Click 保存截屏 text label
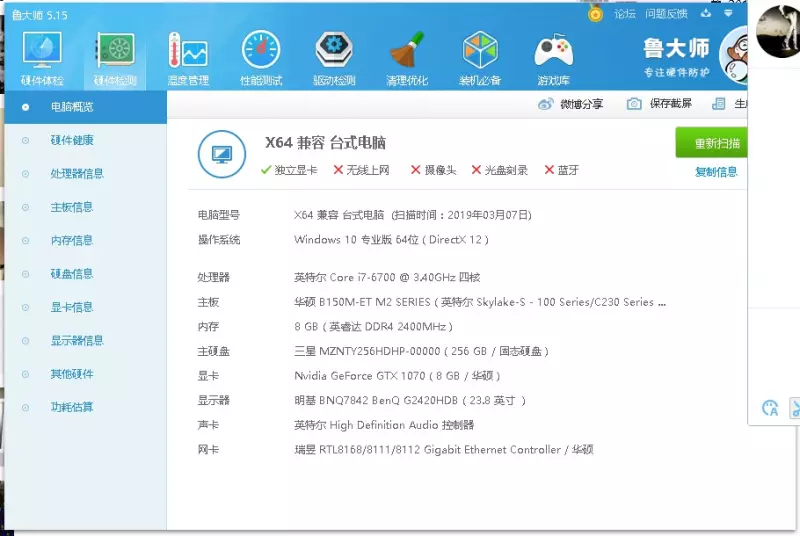Screen dimensions: 800x536 (670, 104)
